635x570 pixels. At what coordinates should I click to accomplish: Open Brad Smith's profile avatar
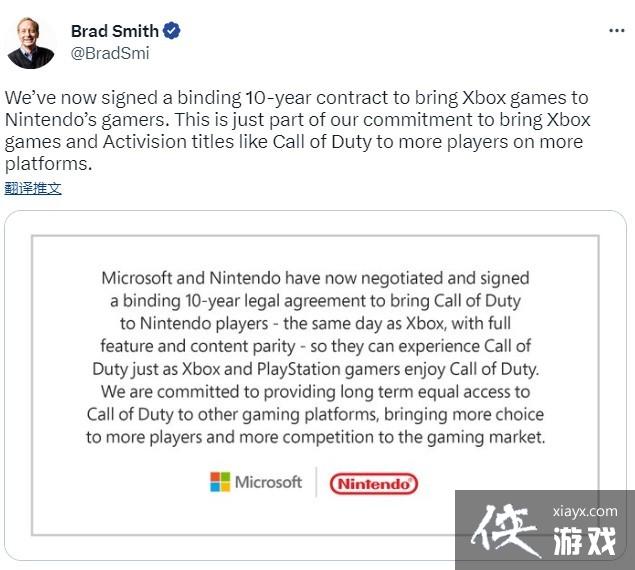(30, 42)
